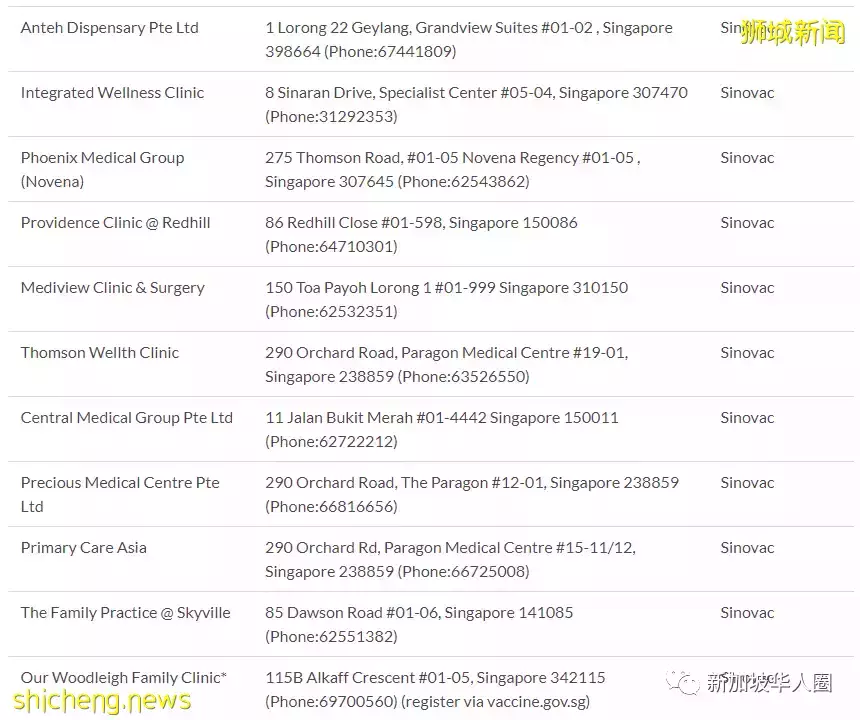
Task: Click Sinovac in the Central Medical Group row
Action: [747, 418]
